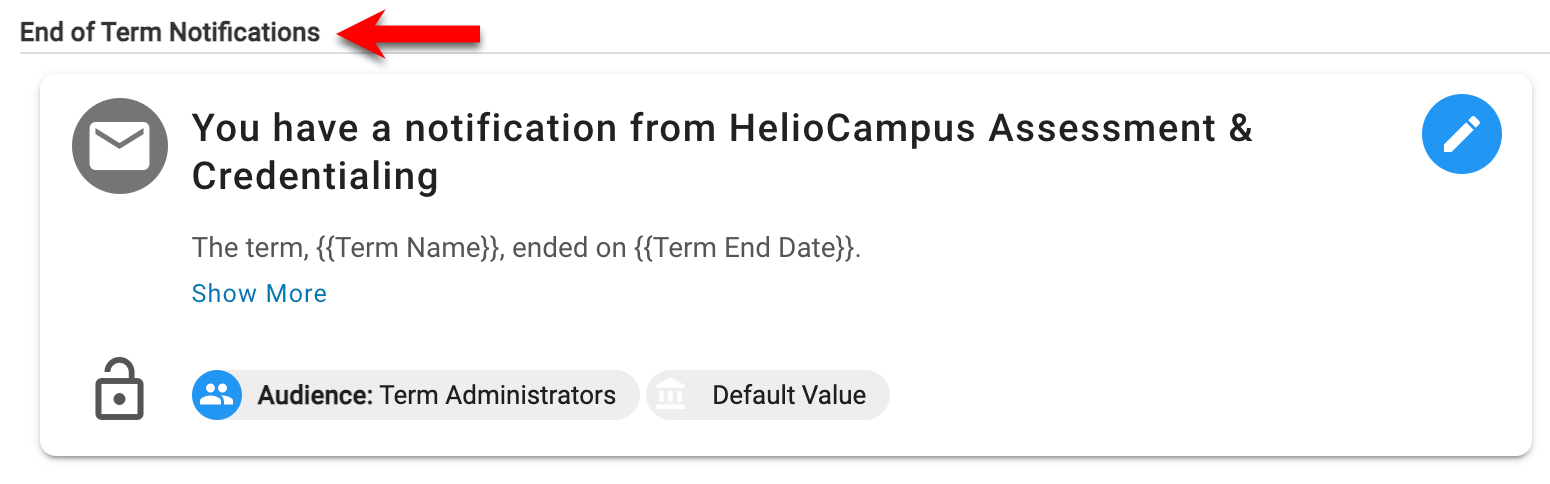Image resolution: width=1550 pixels, height=484 pixels.
Task: Click the Term Administrators label text
Action: (498, 395)
